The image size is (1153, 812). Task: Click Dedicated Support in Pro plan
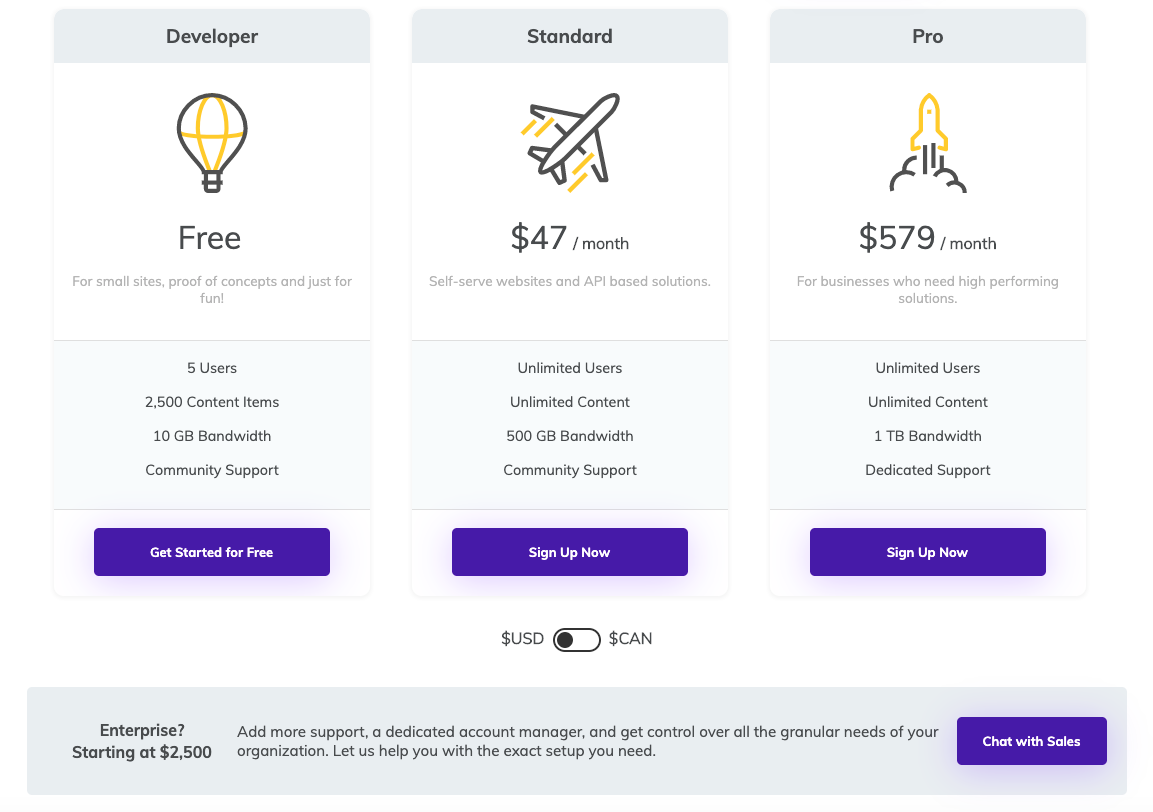pyautogui.click(x=927, y=470)
